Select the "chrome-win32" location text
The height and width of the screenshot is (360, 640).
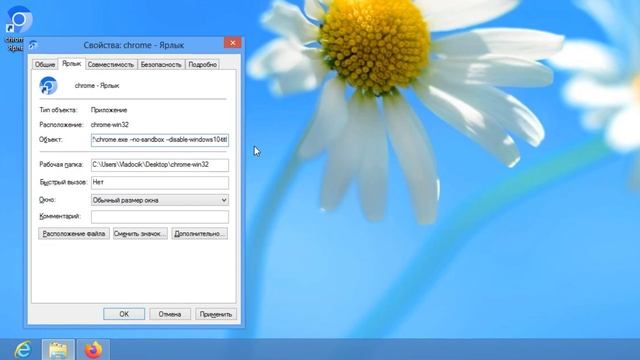coord(109,125)
